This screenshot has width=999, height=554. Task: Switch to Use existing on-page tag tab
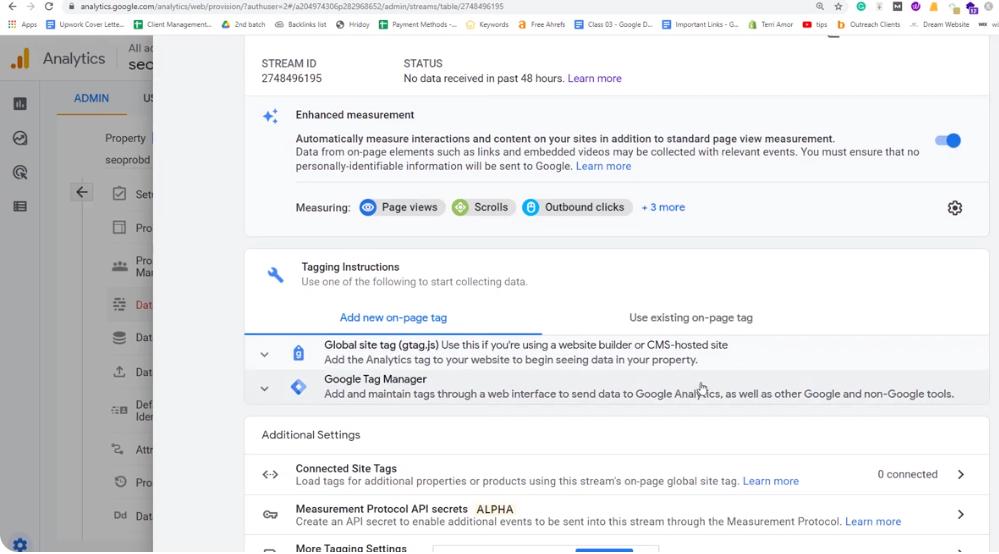click(690, 318)
